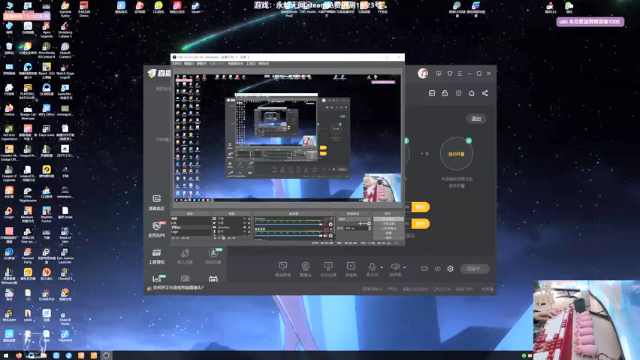This screenshot has width=640, height=360.
Task: Click the screen capture source icon in streaming toolbar
Action: [x=283, y=266]
